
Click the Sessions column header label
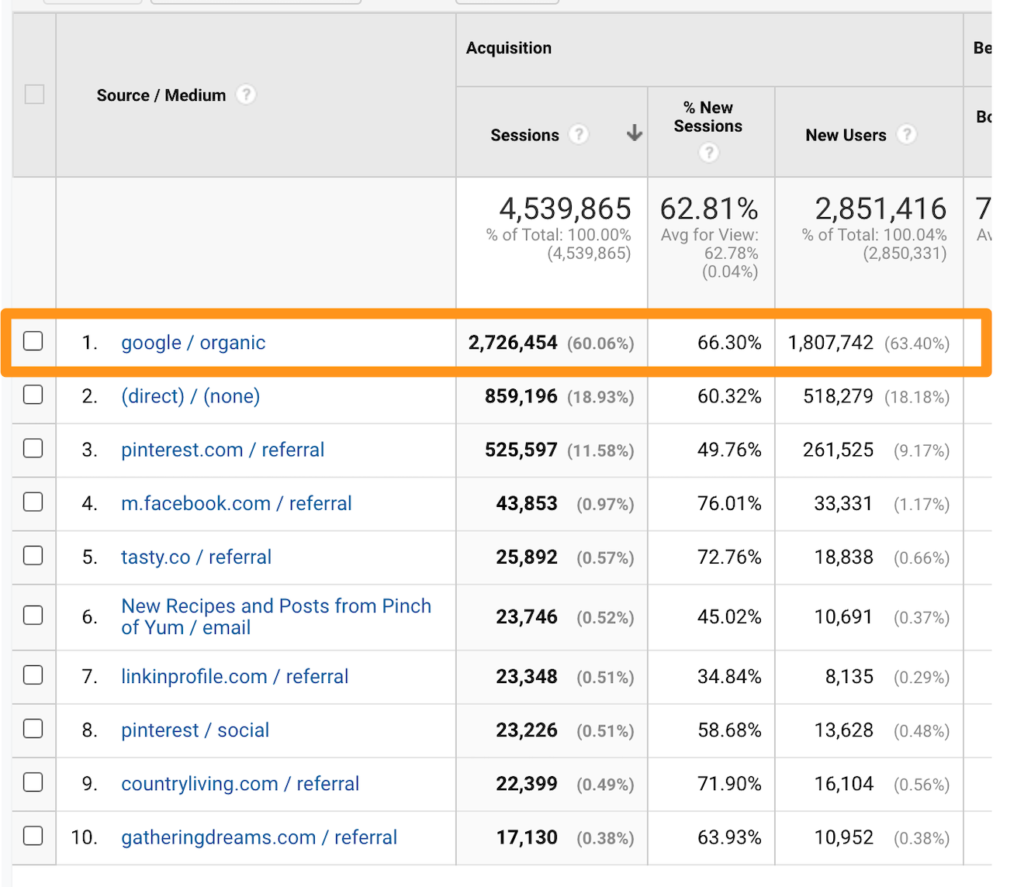point(525,135)
